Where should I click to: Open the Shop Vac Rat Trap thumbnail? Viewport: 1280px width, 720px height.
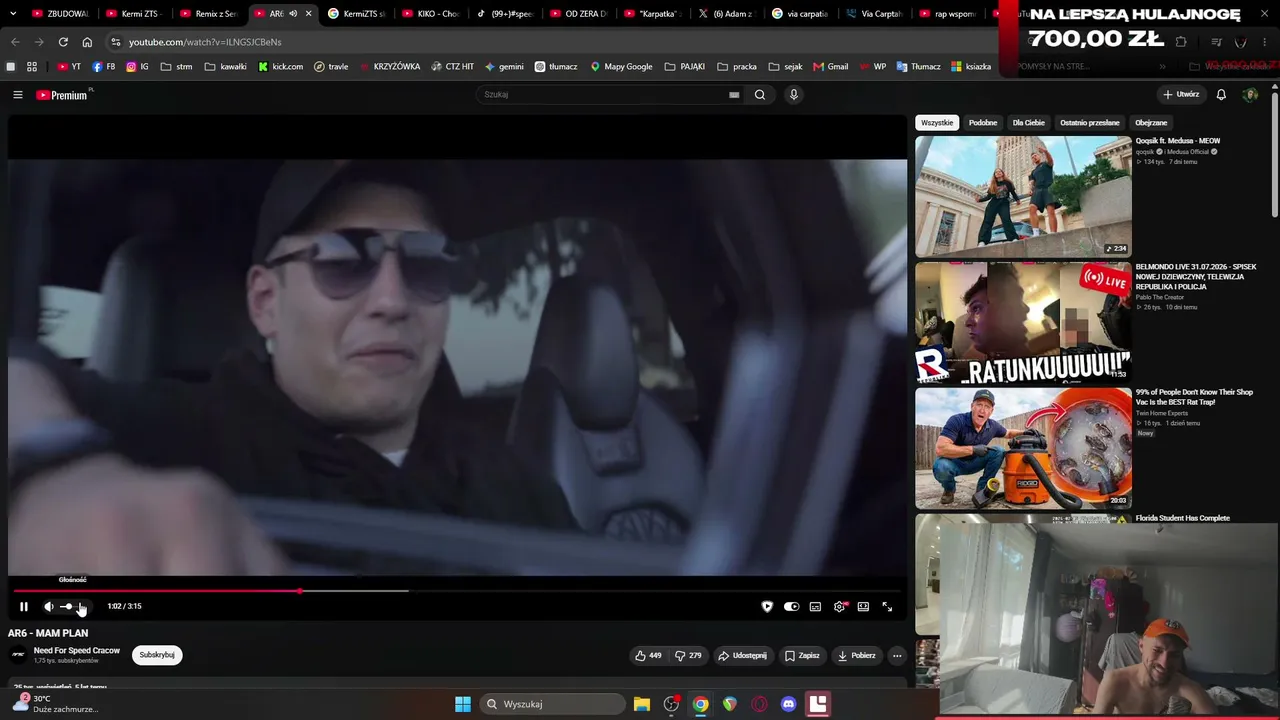coord(1023,448)
